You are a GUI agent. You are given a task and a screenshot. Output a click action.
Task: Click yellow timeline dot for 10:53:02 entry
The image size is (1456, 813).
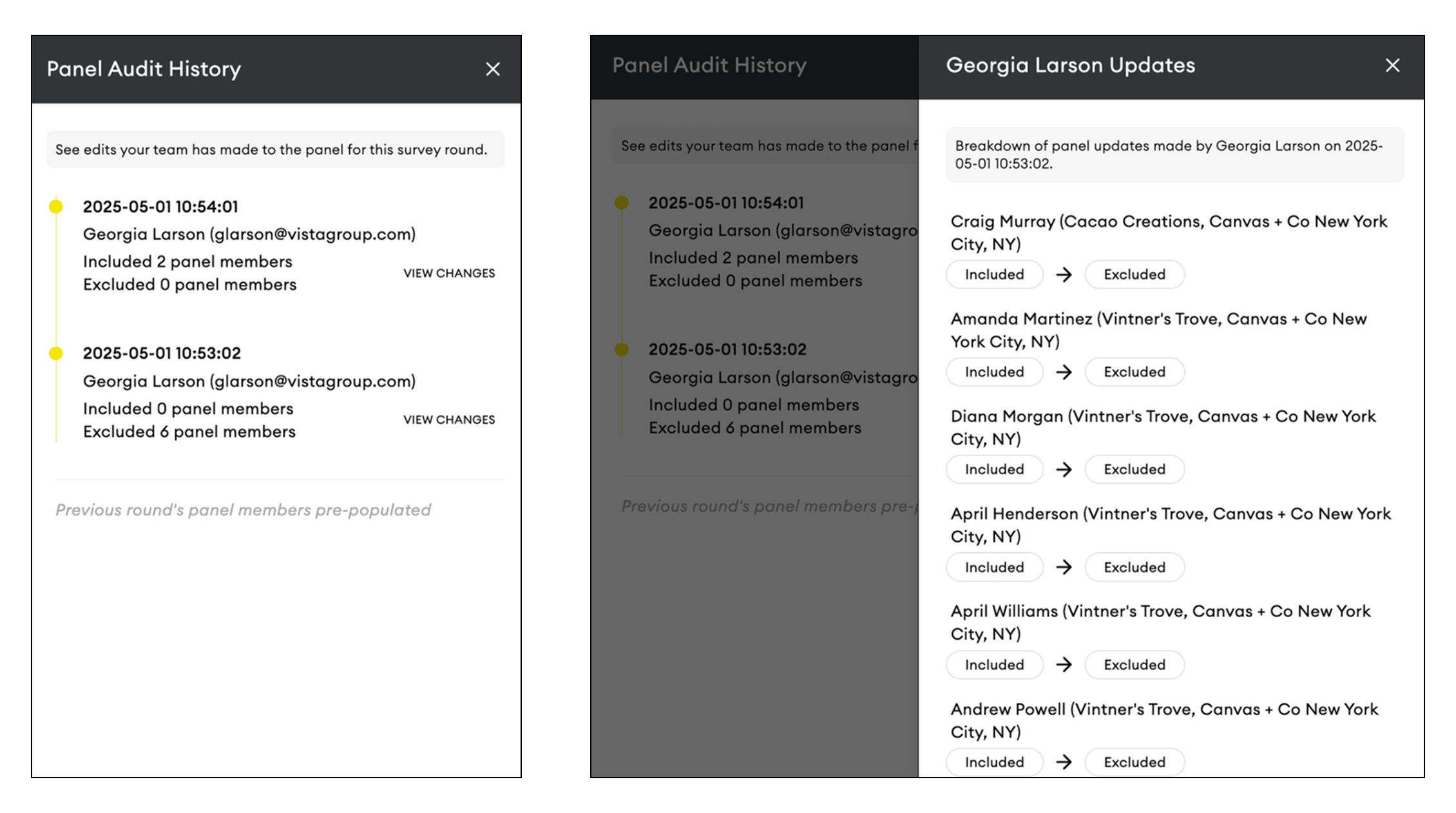click(56, 353)
